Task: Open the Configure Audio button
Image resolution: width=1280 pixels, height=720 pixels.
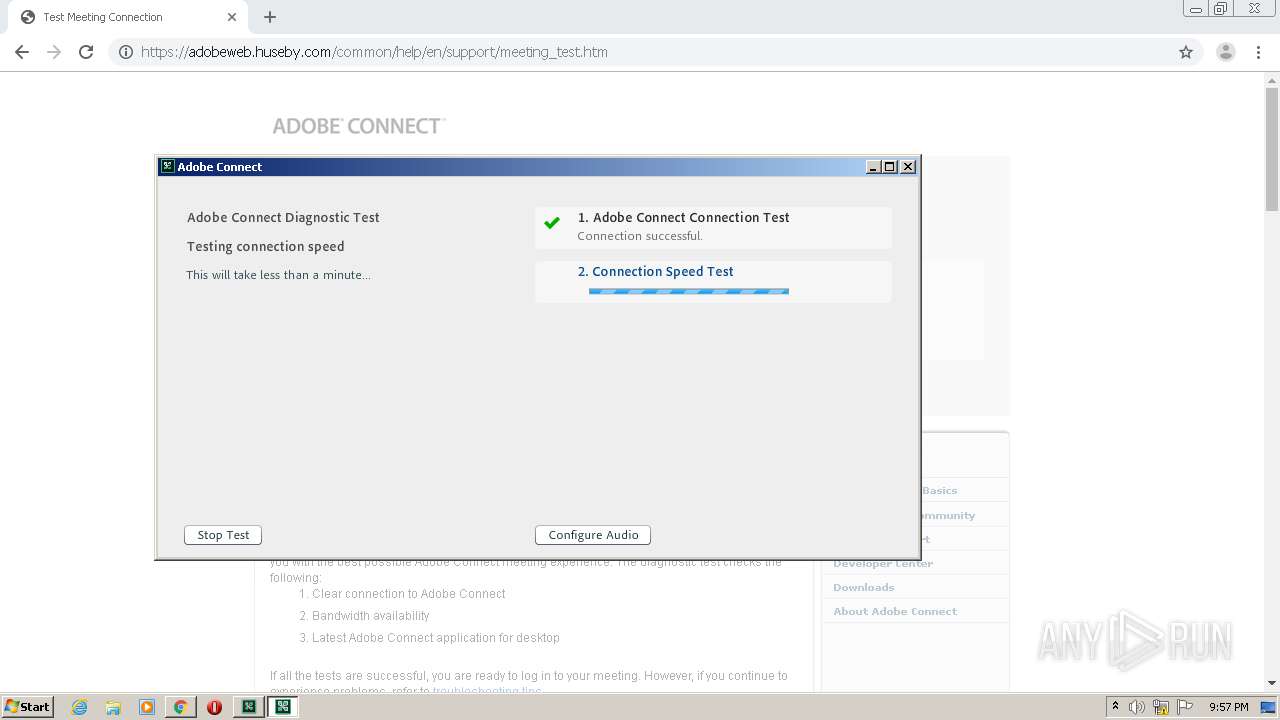Action: tap(593, 535)
